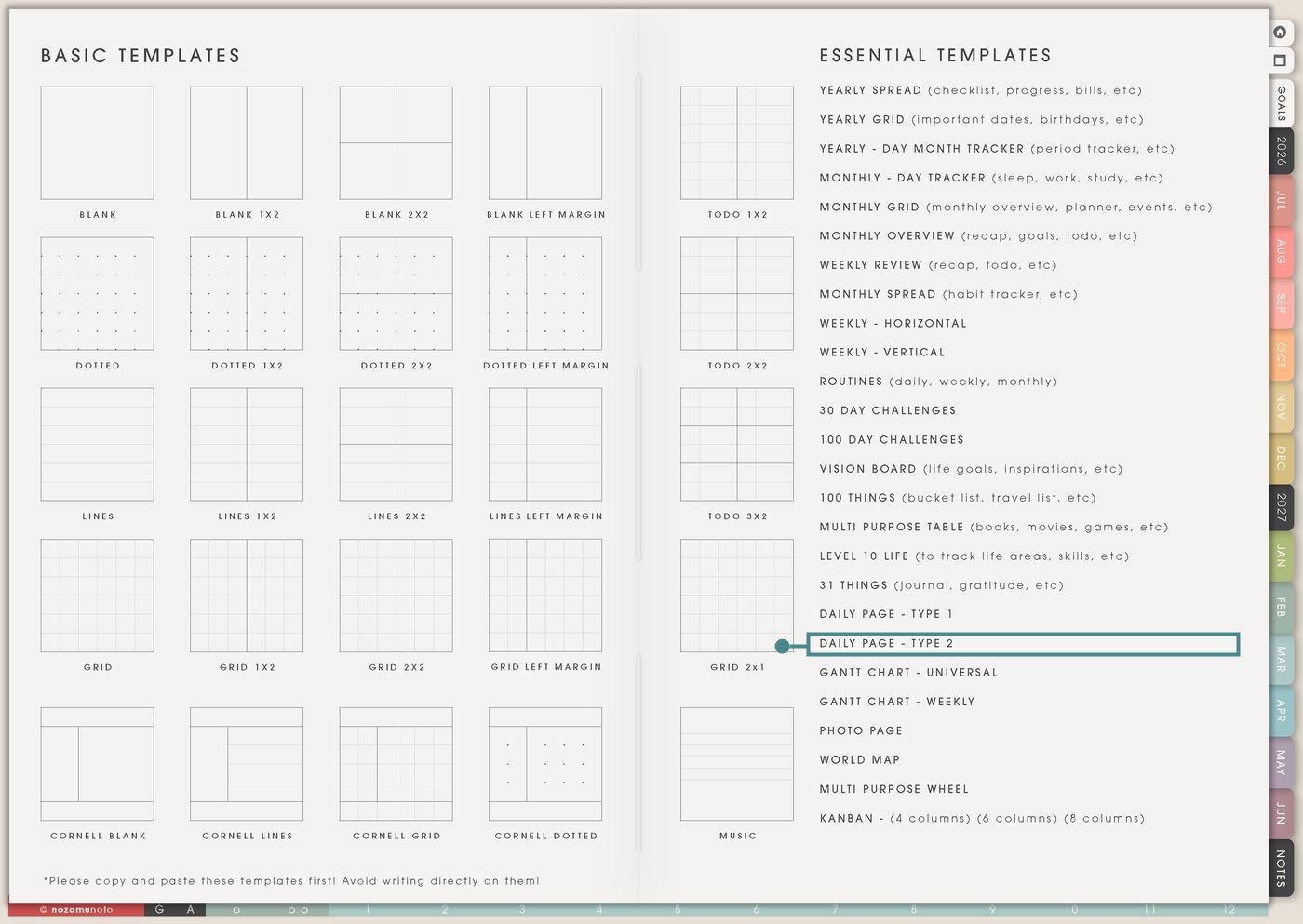Go to MONTHLY - DAY TRACKER template

[991, 178]
